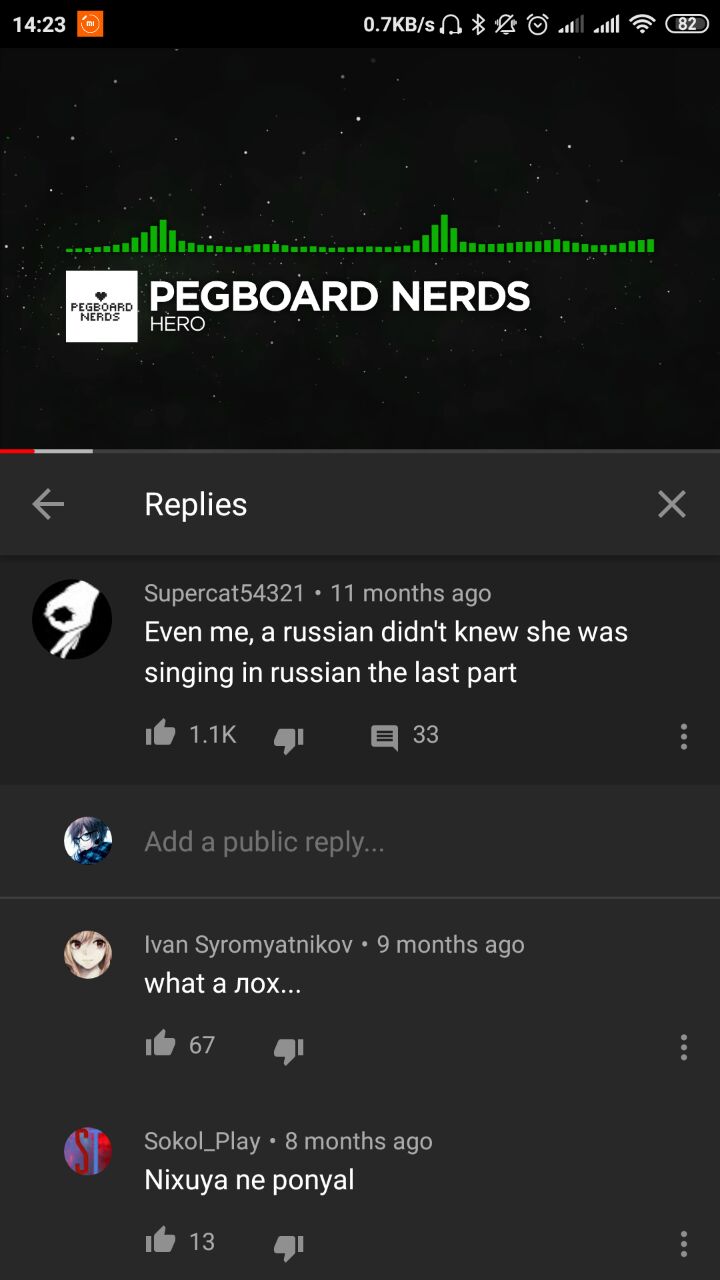The height and width of the screenshot is (1280, 720).
Task: Like Sokol_Play's reply
Action: (160, 1241)
